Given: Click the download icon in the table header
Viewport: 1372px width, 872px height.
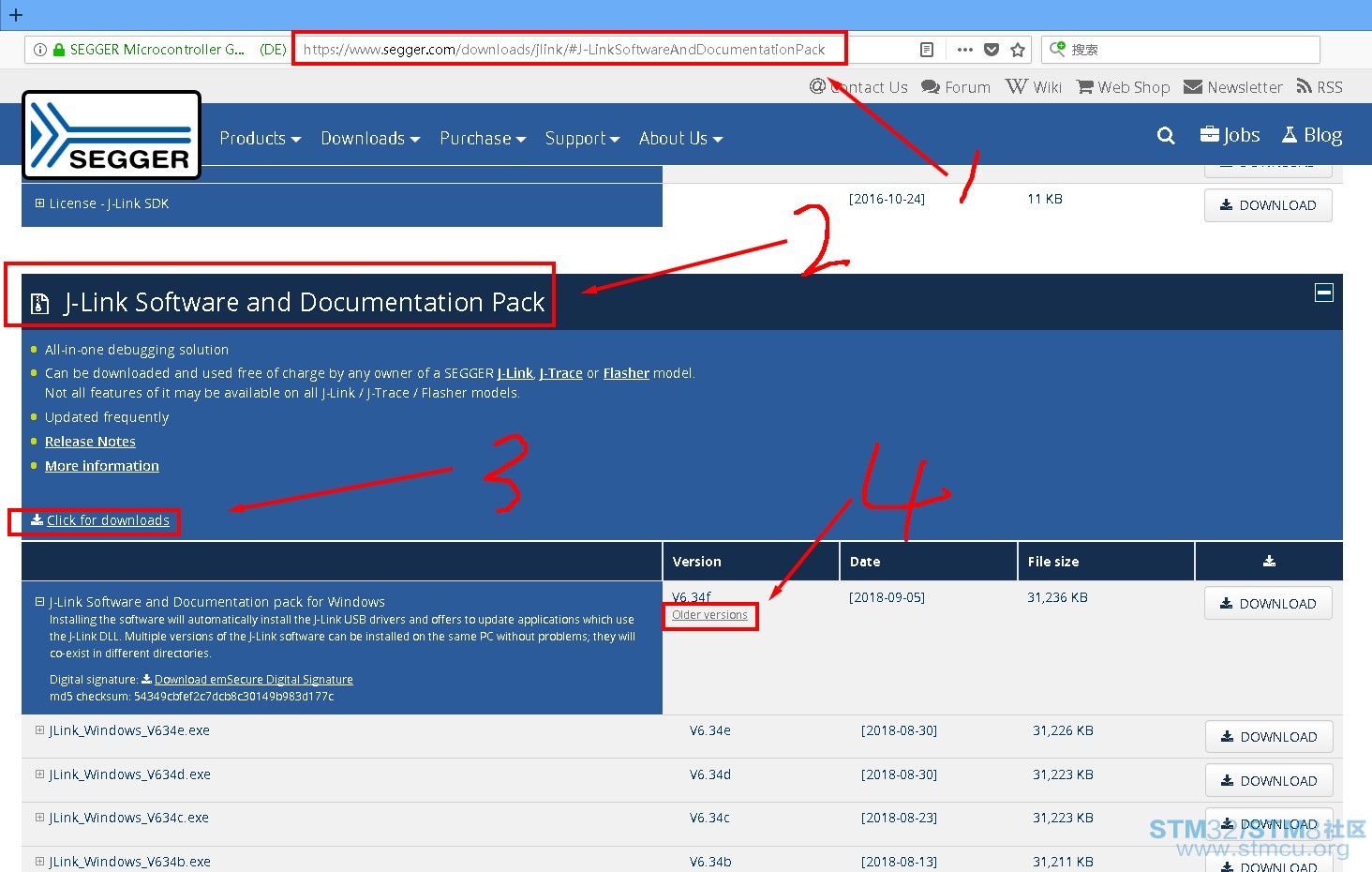Looking at the screenshot, I should point(1269,562).
